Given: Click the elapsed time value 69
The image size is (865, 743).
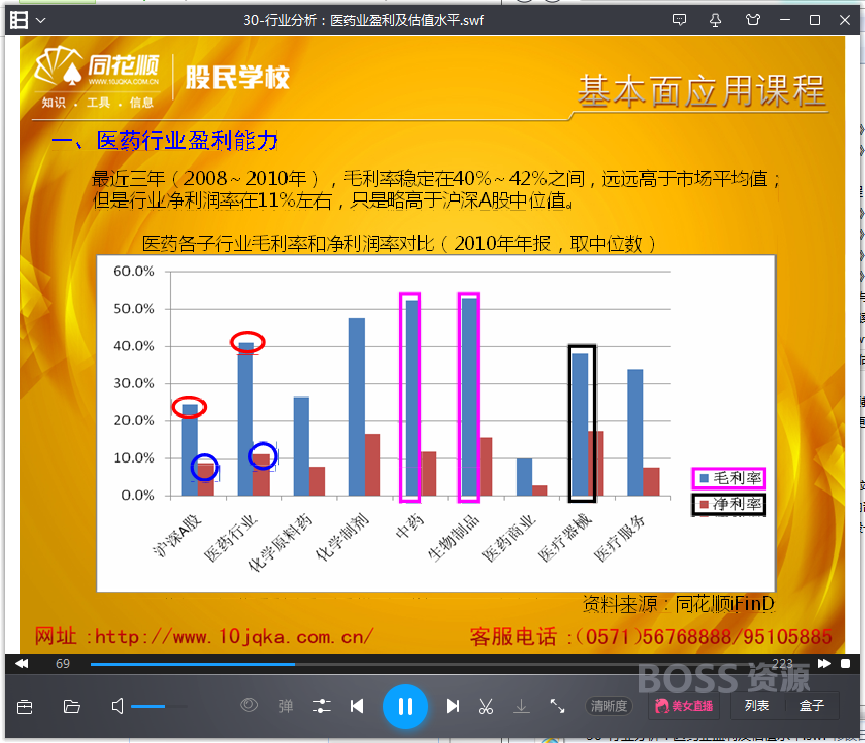Looking at the screenshot, I should point(63,664).
